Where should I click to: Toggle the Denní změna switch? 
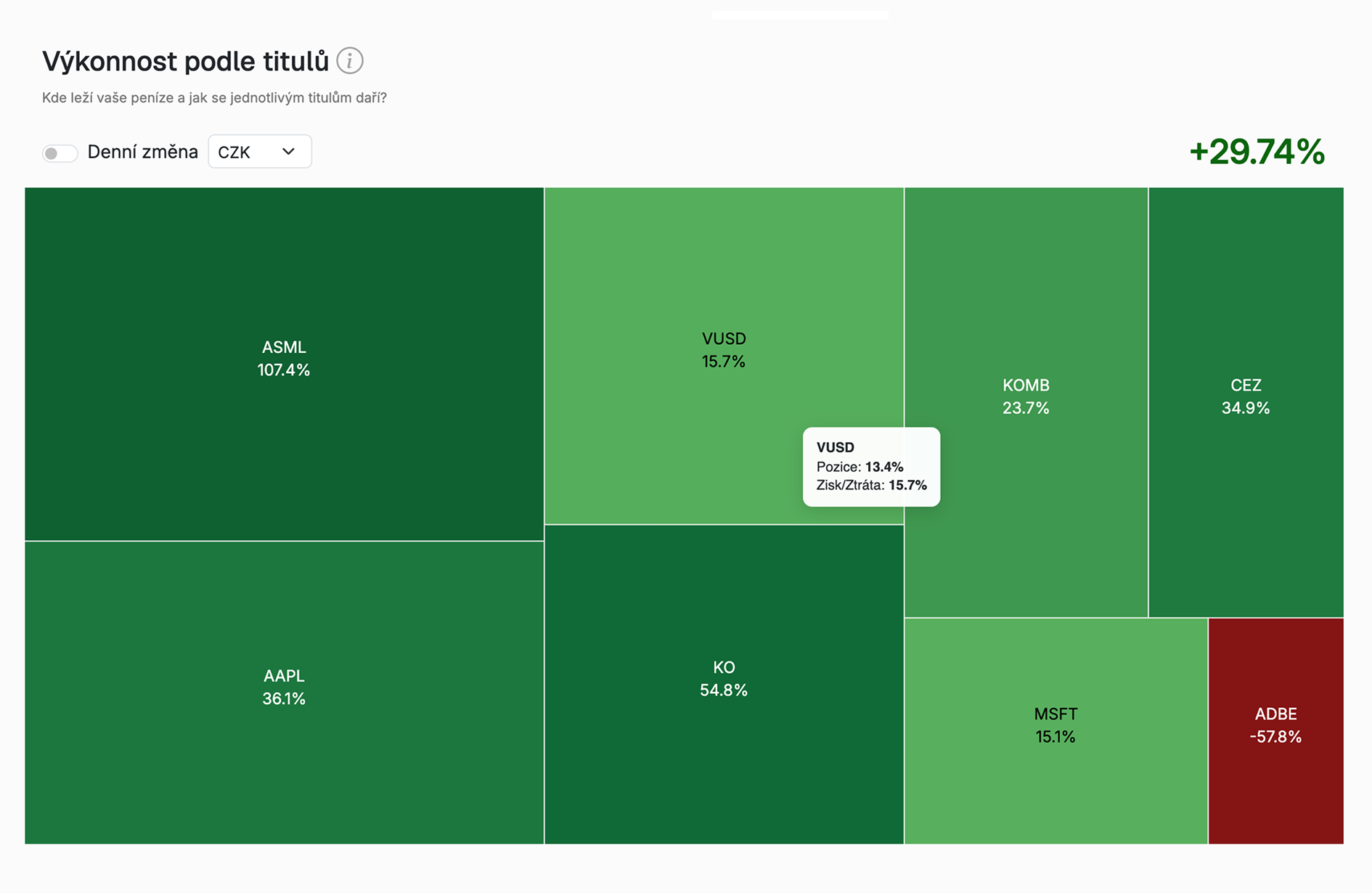(60, 152)
